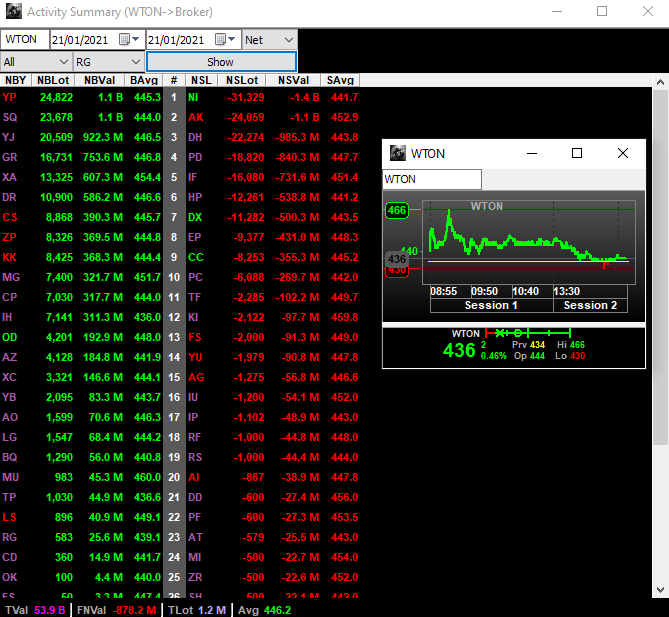Sort by NSL column header
Image resolution: width=669 pixels, height=617 pixels.
[x=201, y=80]
